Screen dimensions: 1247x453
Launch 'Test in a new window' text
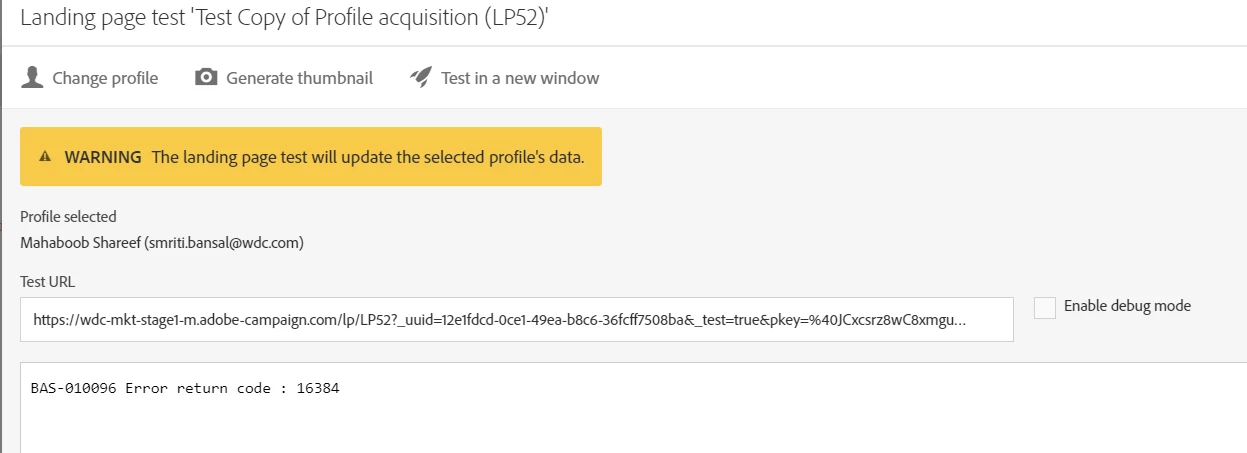tap(520, 78)
